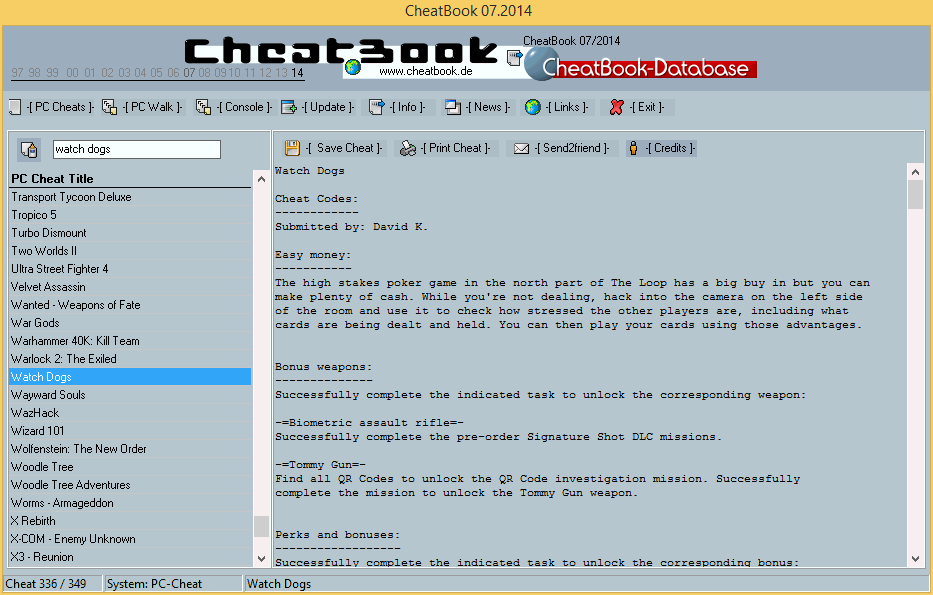The height and width of the screenshot is (595, 933).
Task: Open the PC Cheats section icon
Action: pos(15,107)
